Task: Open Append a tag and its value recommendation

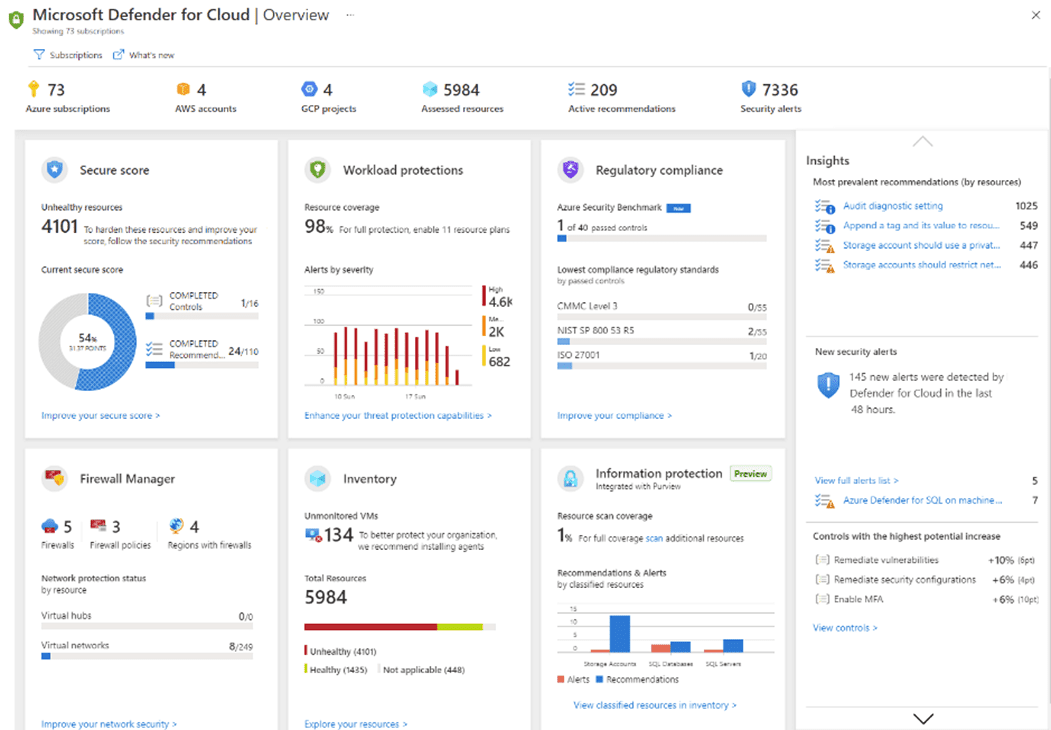Action: click(x=921, y=225)
